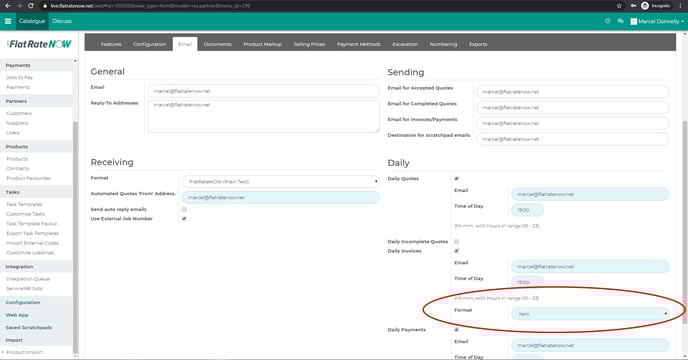Open the hamburger apps menu
The height and width of the screenshot is (360, 688).
(8, 21)
